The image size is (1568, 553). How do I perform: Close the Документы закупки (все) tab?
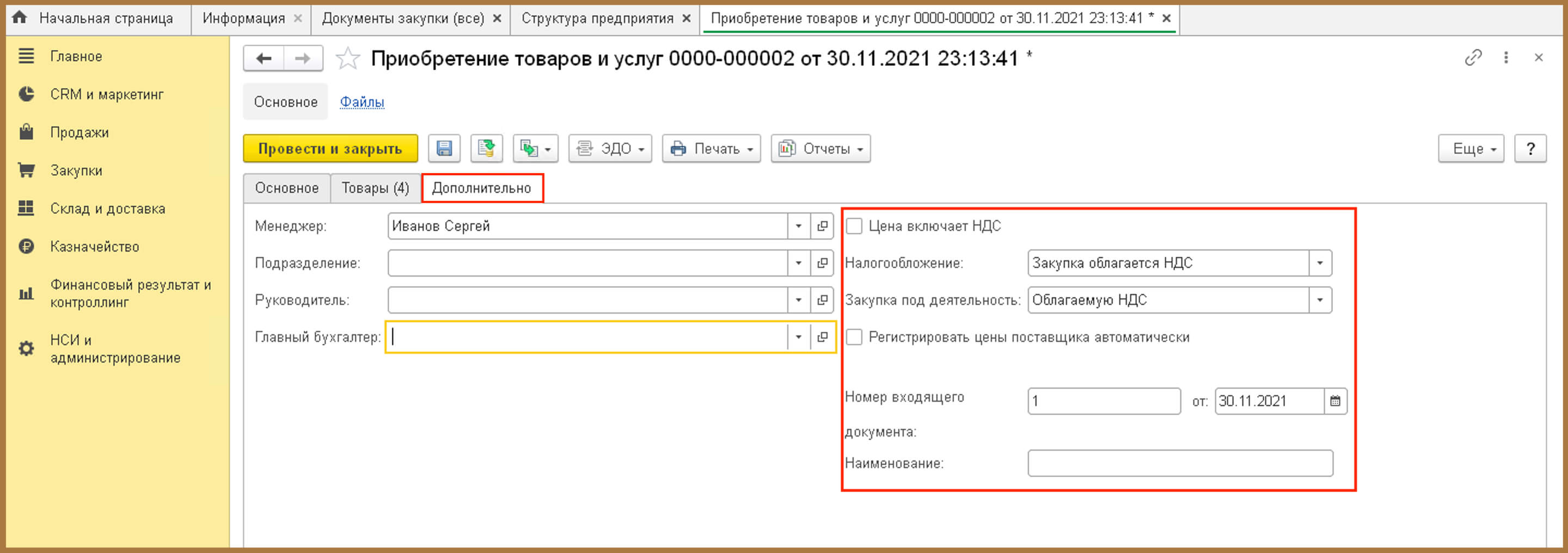(x=497, y=19)
